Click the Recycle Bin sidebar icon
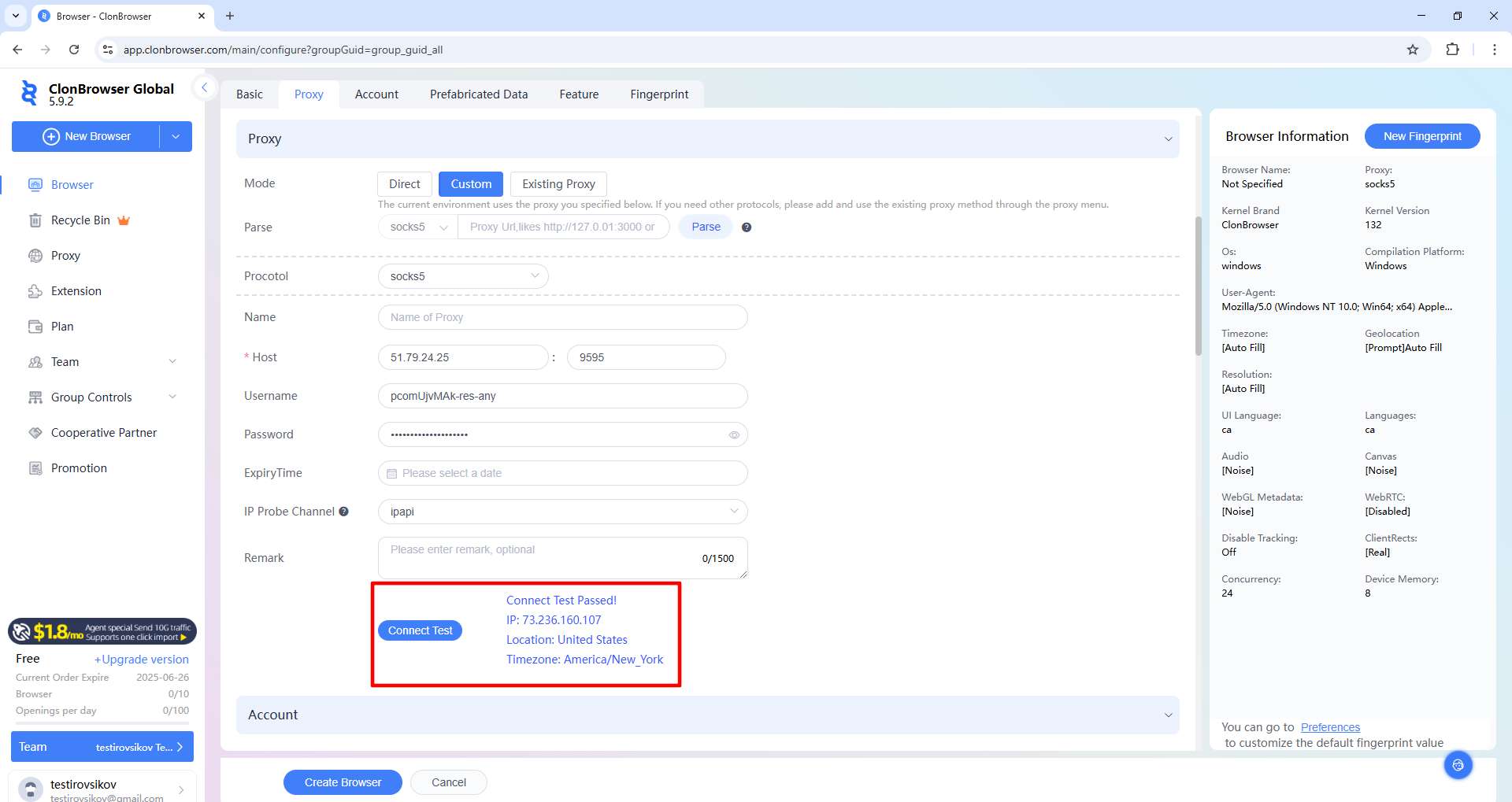The image size is (1512, 802). point(35,220)
